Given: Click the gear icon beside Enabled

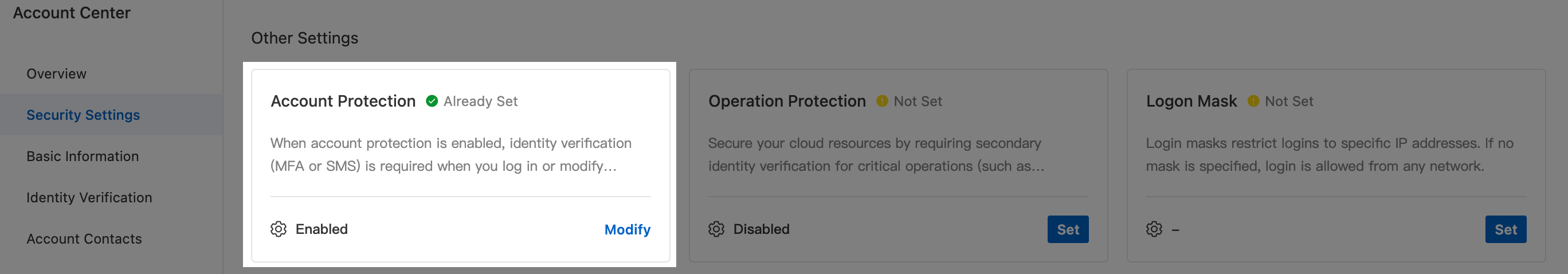Looking at the screenshot, I should [x=278, y=229].
